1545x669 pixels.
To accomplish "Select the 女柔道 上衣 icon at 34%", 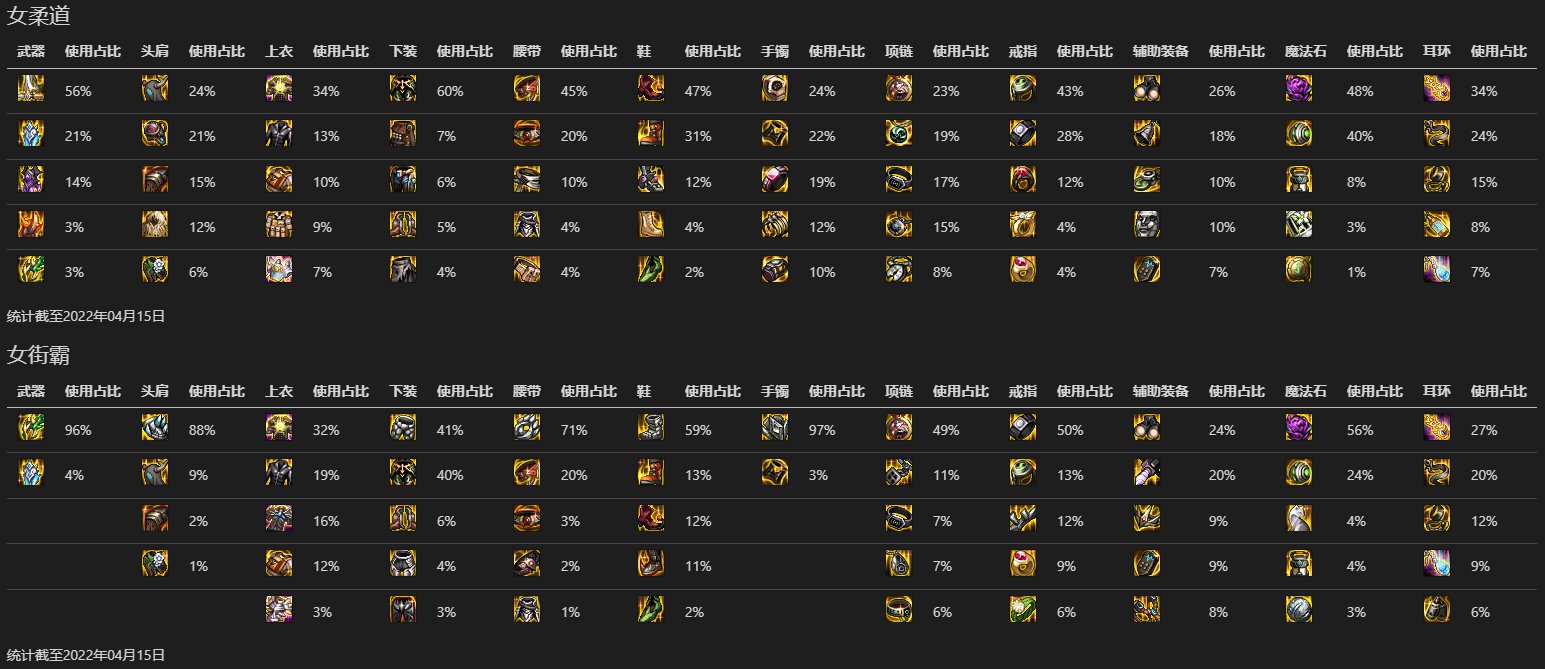I will click(279, 89).
